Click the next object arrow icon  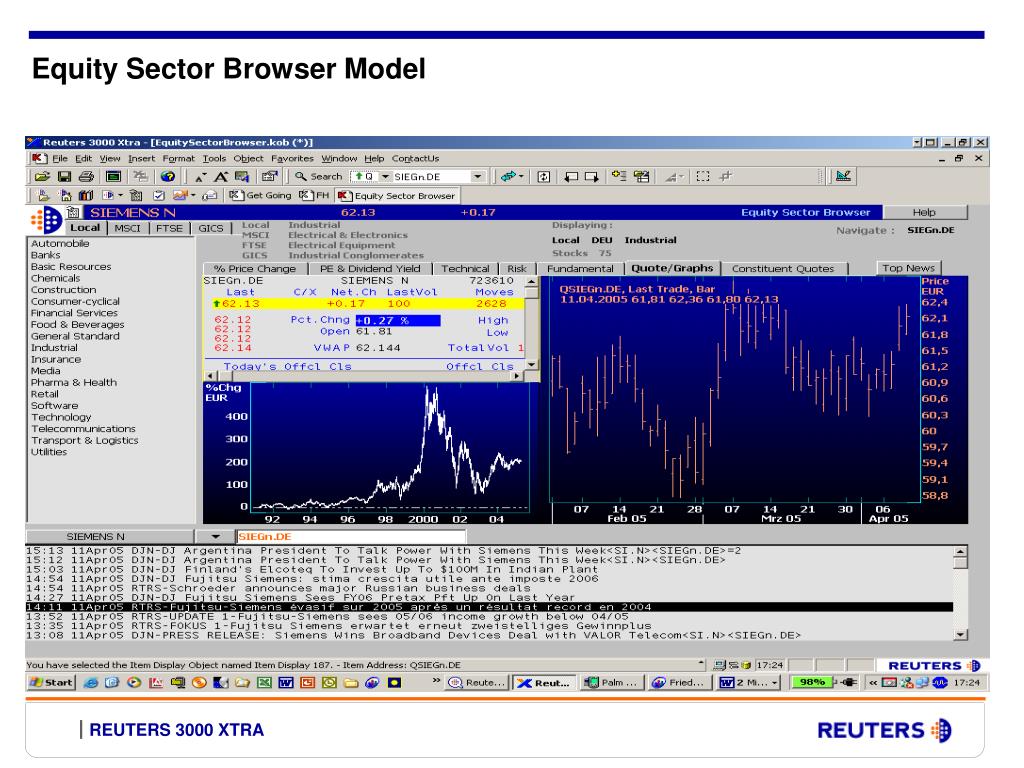592,176
